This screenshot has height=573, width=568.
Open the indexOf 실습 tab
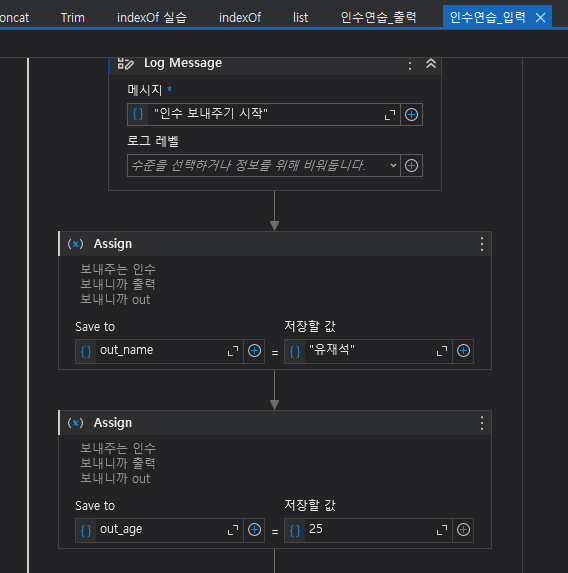coord(152,17)
